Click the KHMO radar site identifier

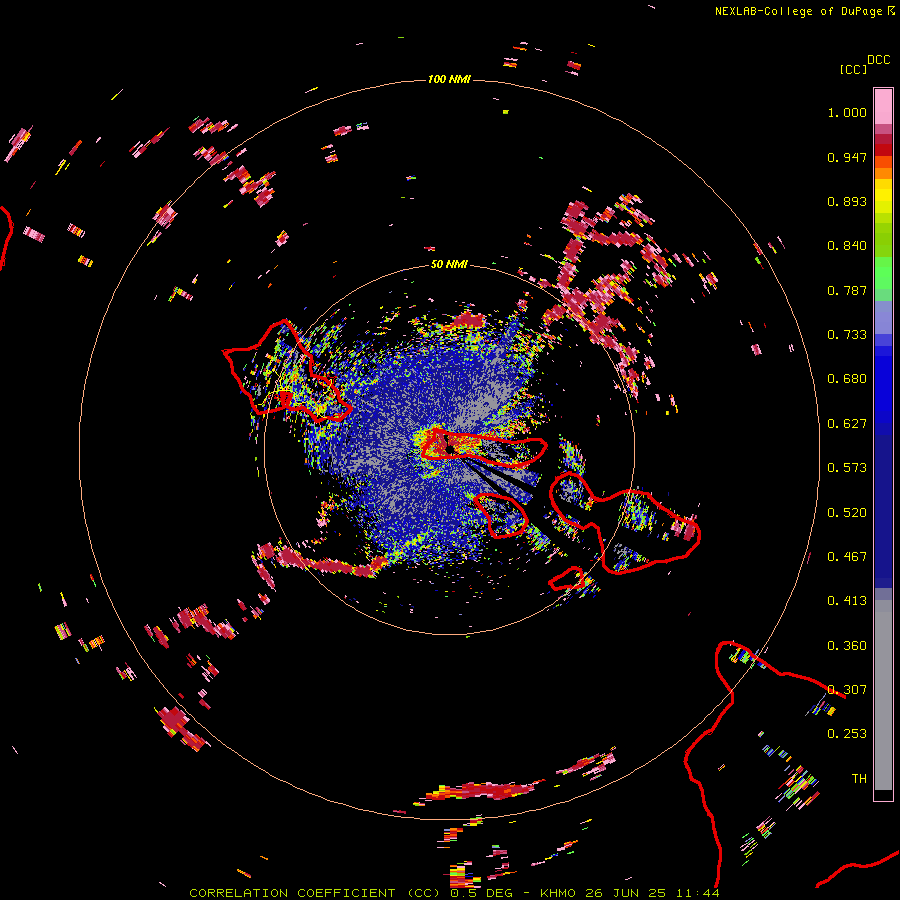[x=558, y=893]
